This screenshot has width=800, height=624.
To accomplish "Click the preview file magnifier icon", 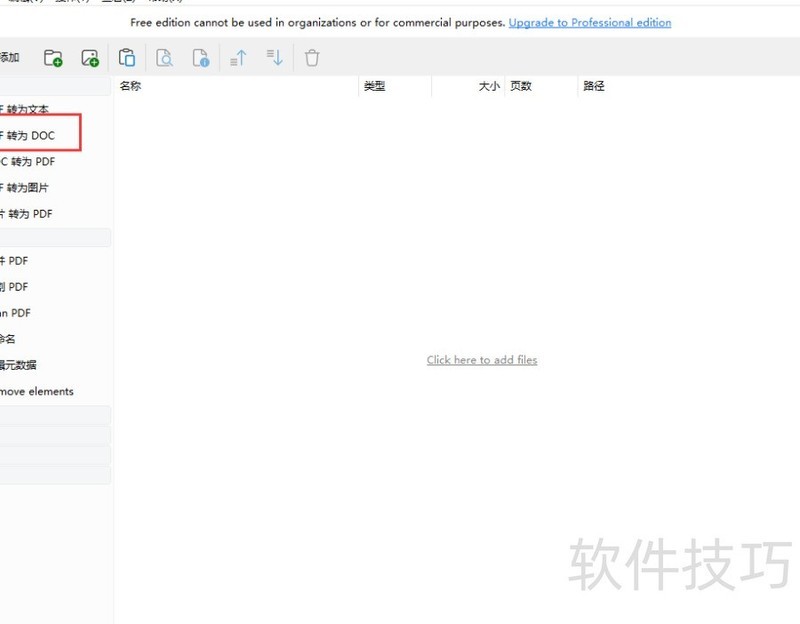I will click(164, 58).
